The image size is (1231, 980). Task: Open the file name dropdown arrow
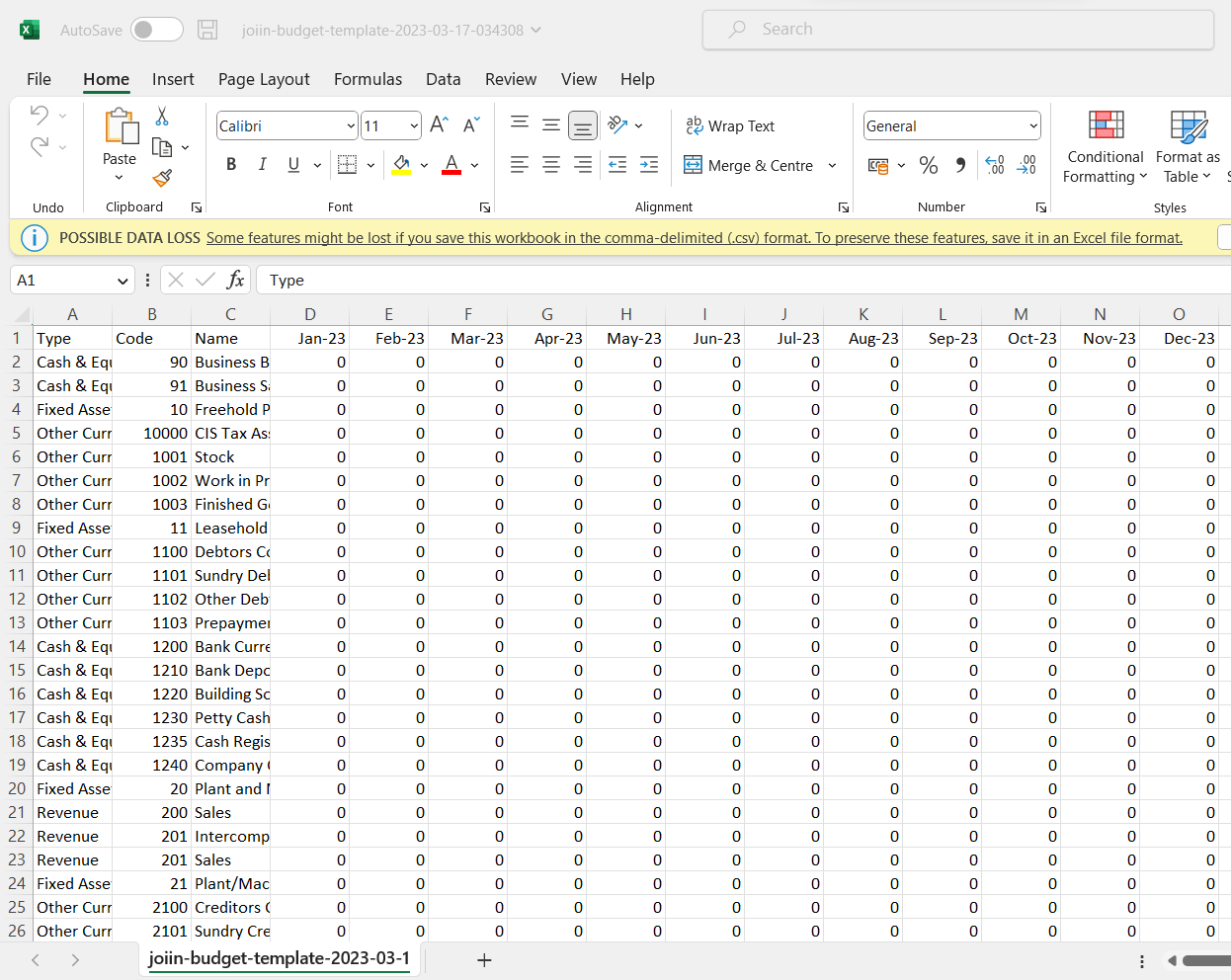[536, 30]
